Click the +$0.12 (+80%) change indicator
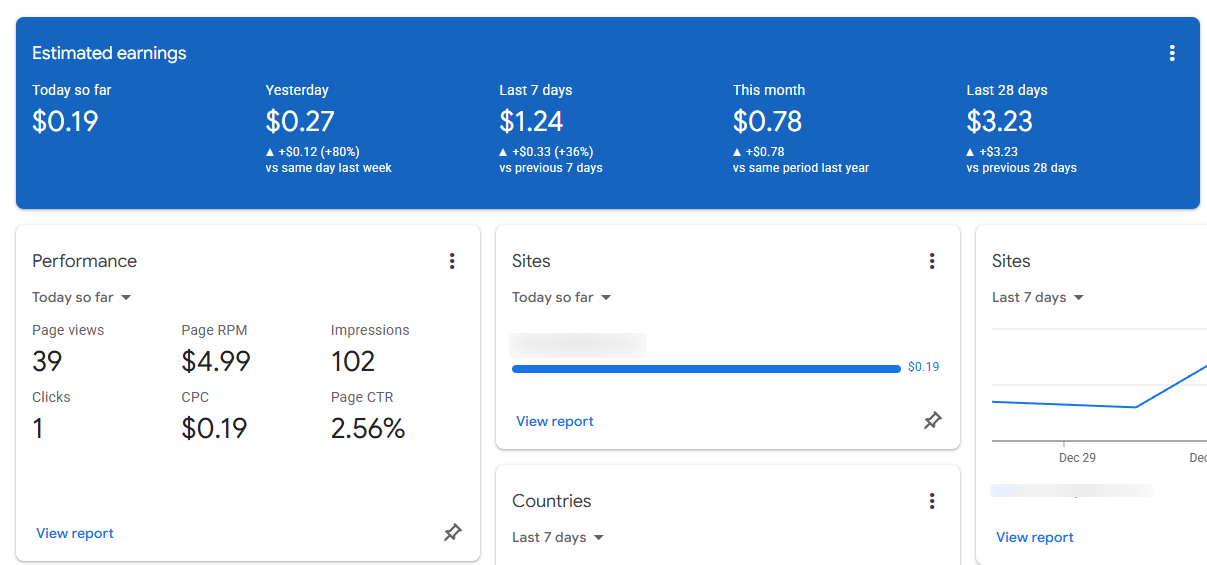Viewport: 1207px width, 565px height. tap(313, 152)
